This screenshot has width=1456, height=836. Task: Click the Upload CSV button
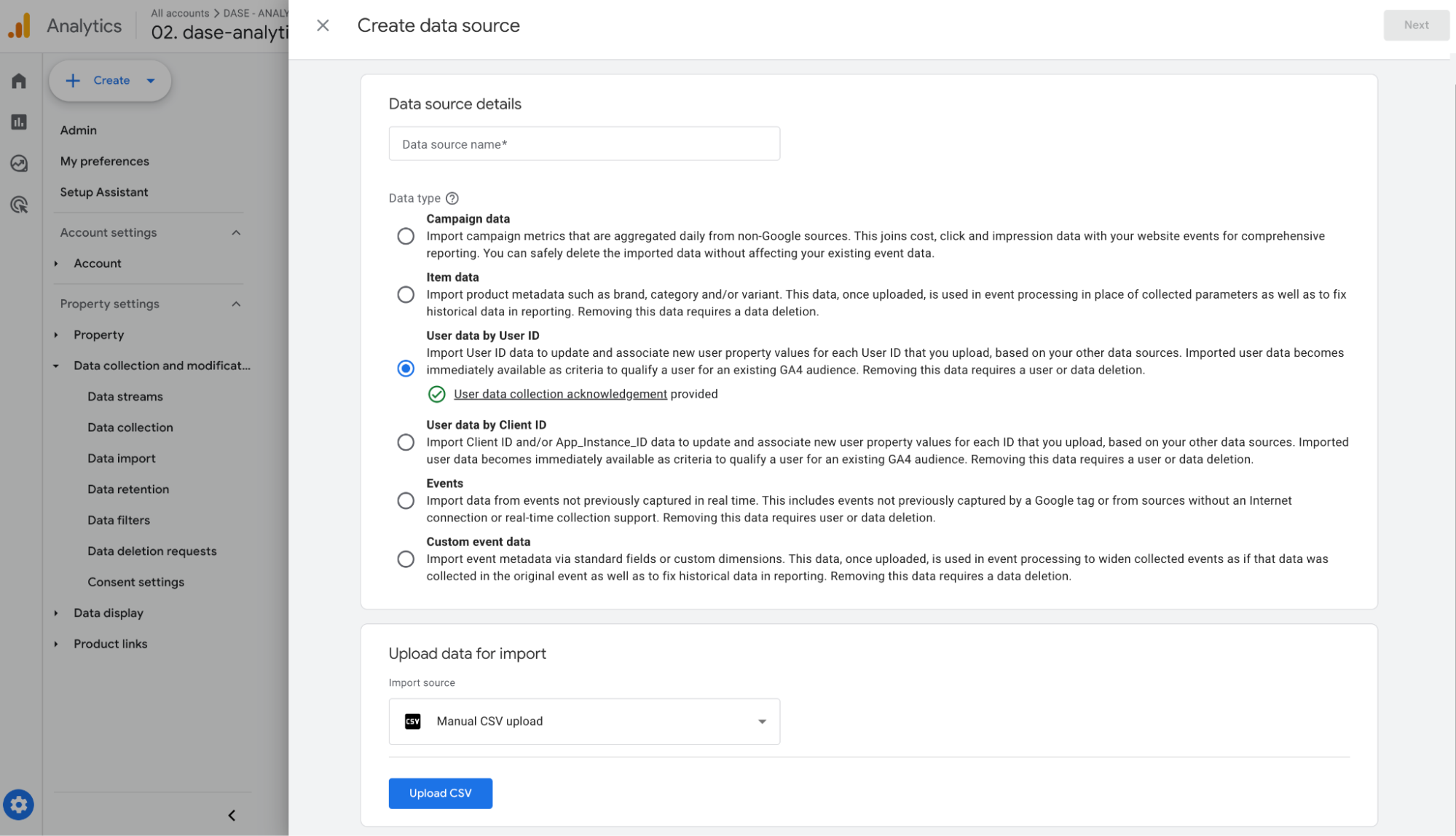click(440, 793)
